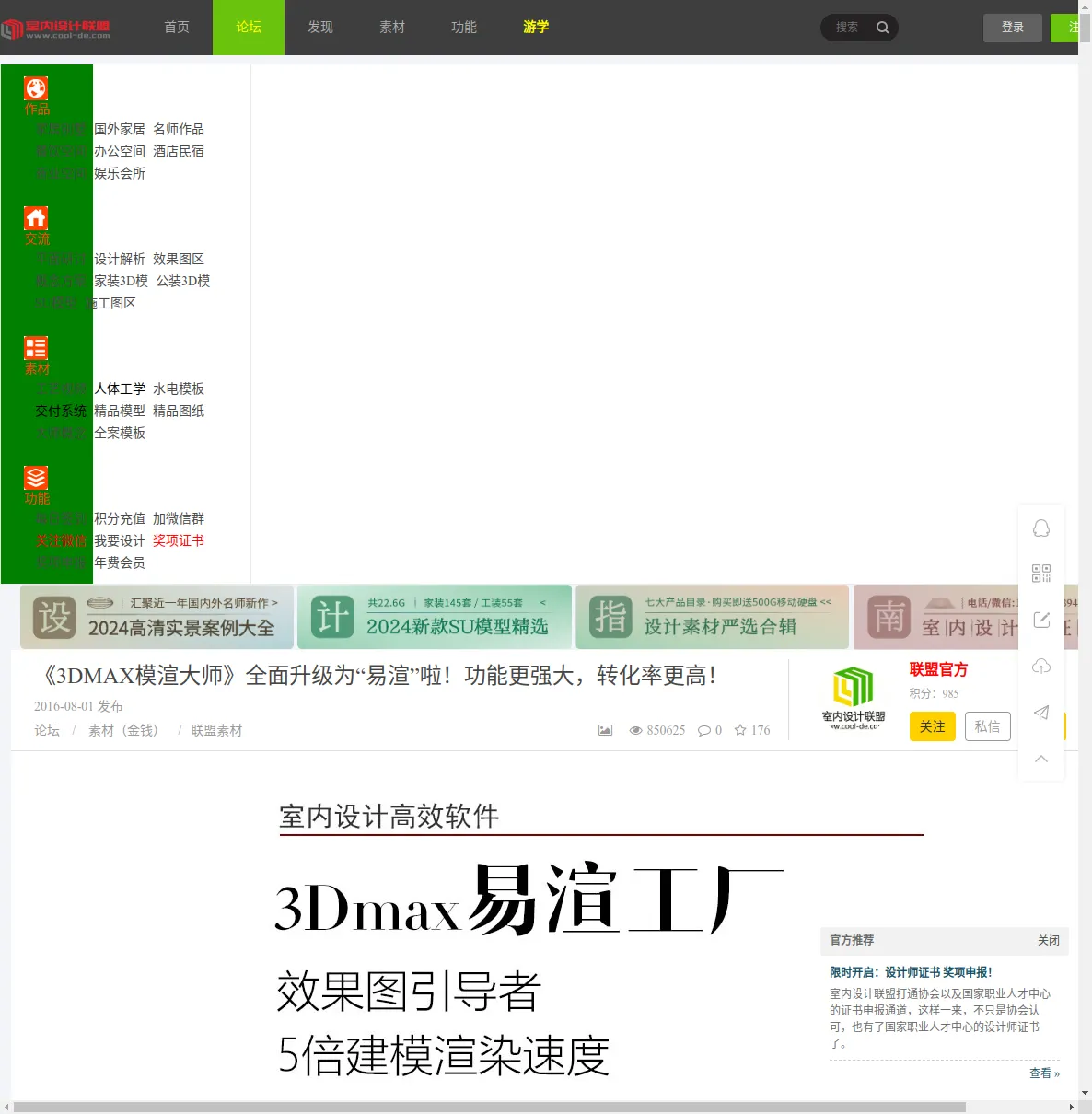
Task: Open the 公装3D模 link
Action: click(x=183, y=281)
